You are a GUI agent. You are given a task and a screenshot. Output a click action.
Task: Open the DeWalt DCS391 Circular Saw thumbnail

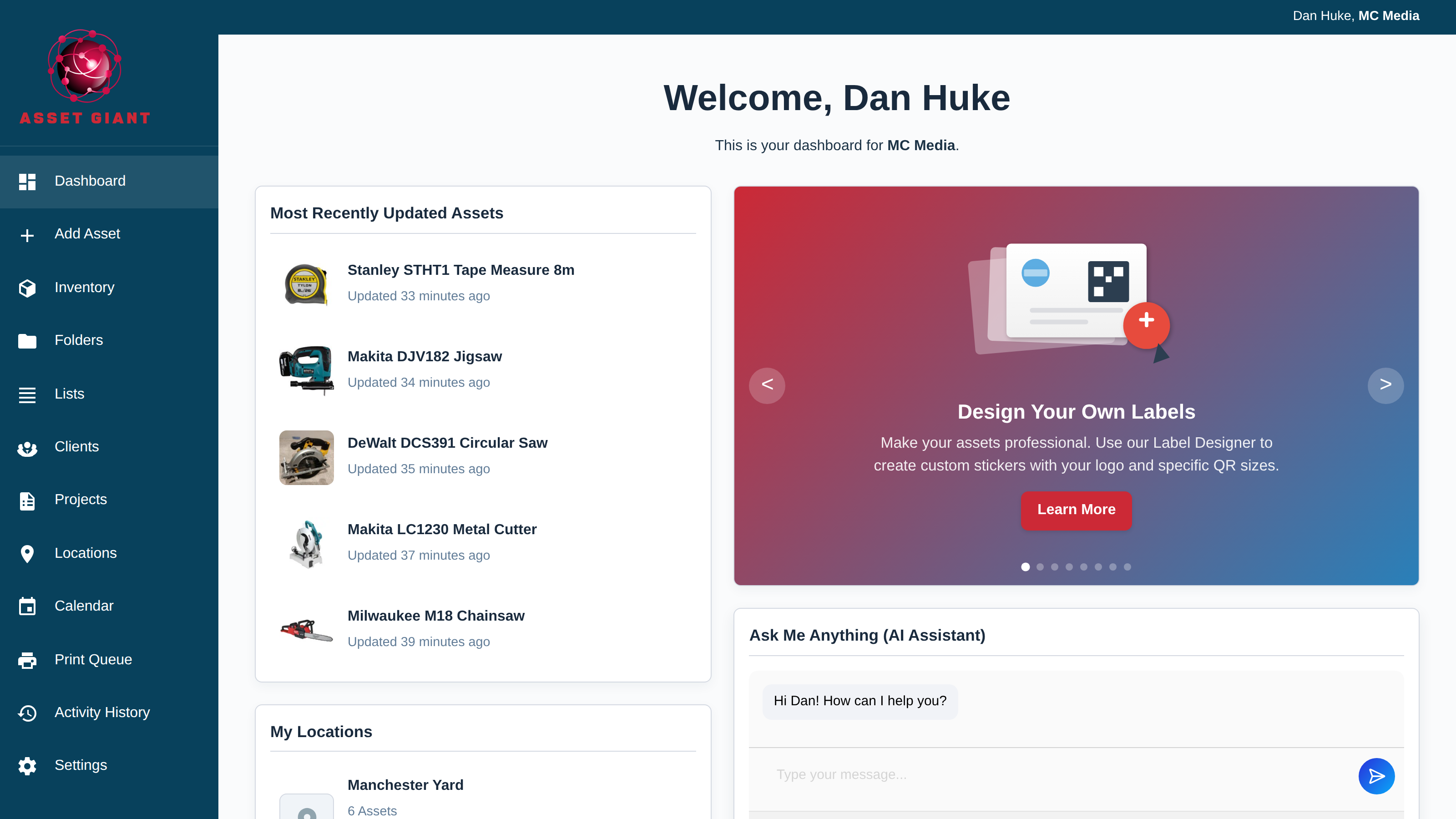pyautogui.click(x=306, y=457)
